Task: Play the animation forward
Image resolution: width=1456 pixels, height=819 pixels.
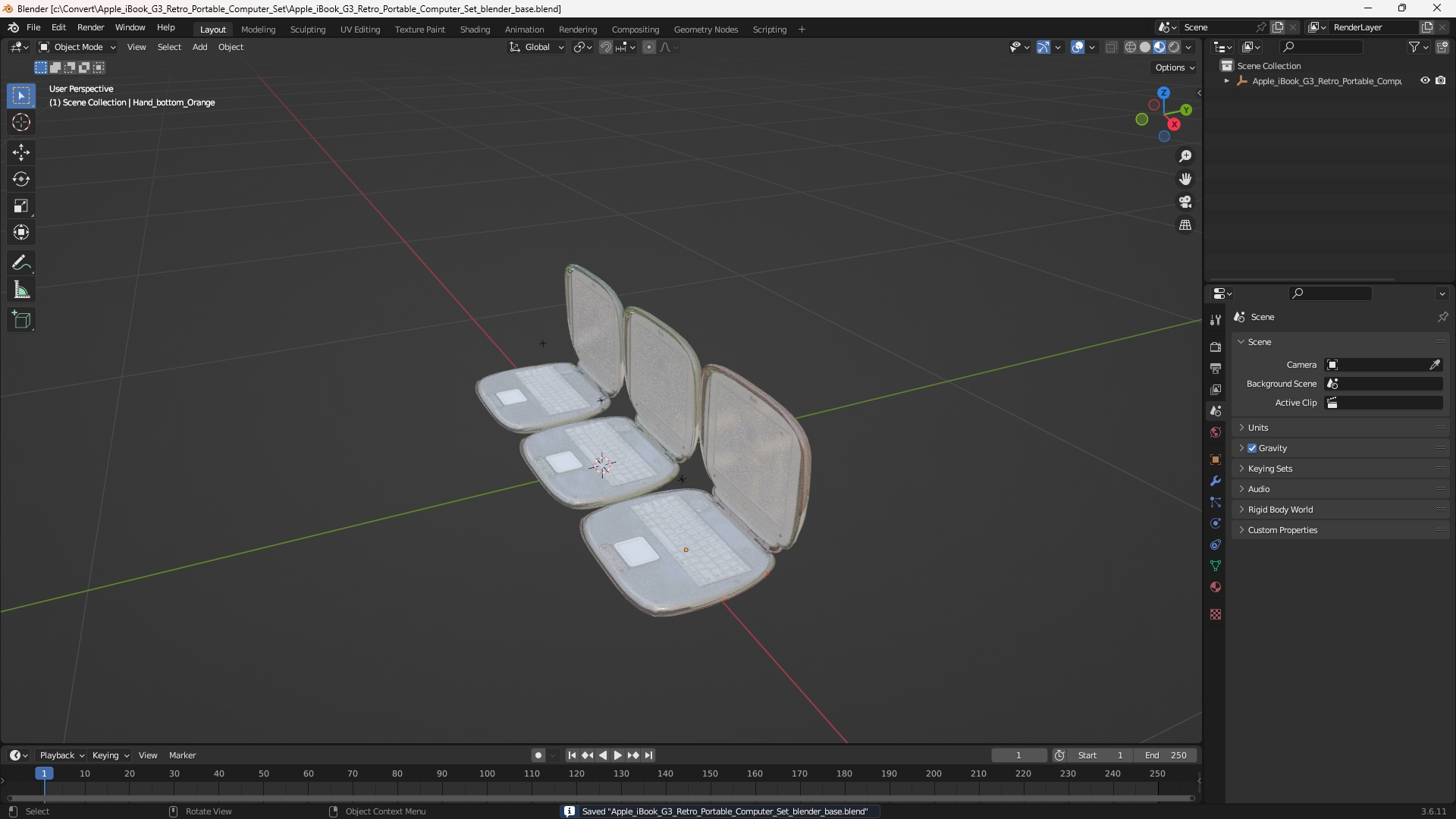Action: point(617,755)
